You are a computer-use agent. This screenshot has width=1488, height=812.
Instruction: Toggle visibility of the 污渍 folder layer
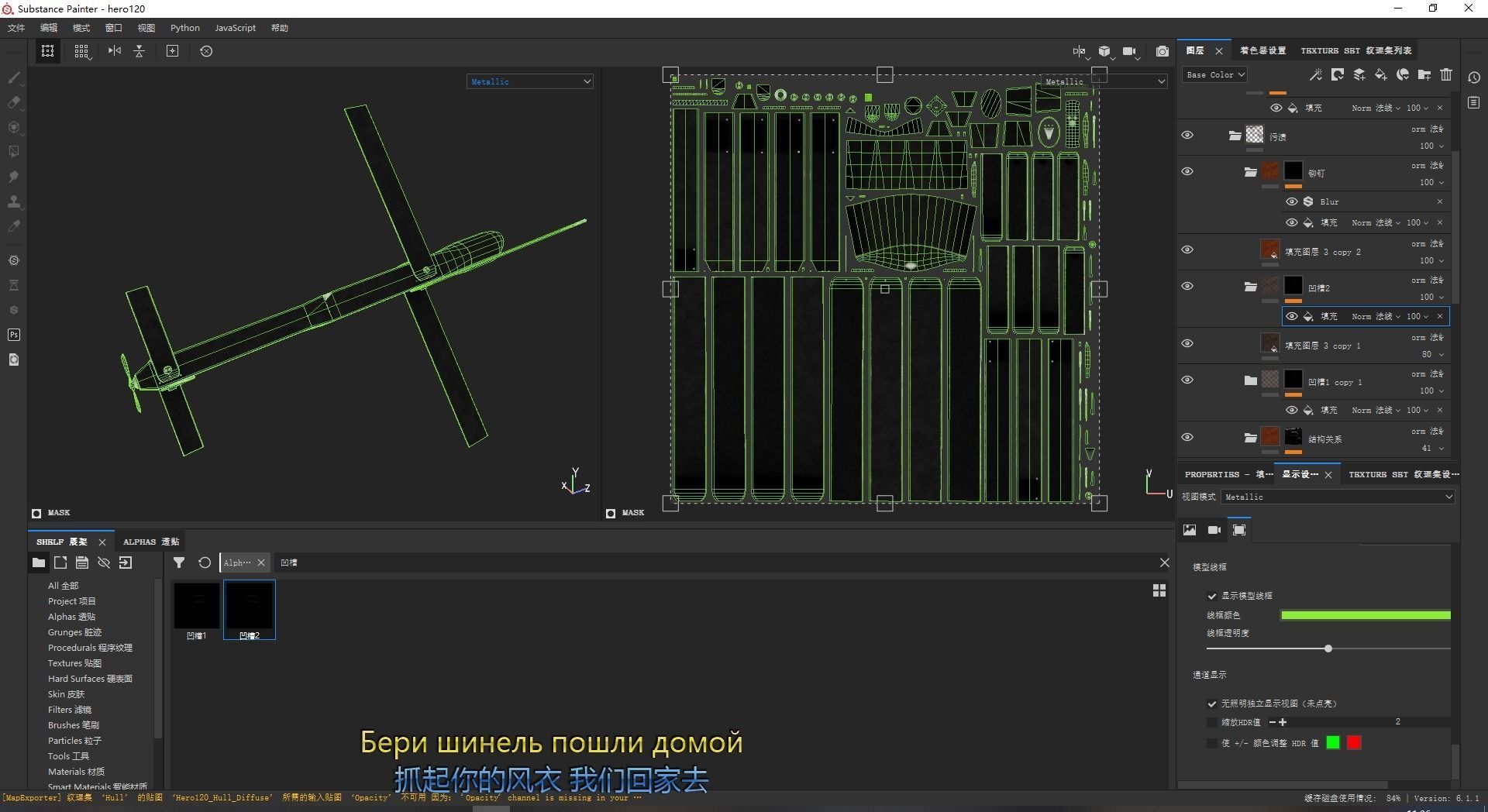pyautogui.click(x=1187, y=136)
